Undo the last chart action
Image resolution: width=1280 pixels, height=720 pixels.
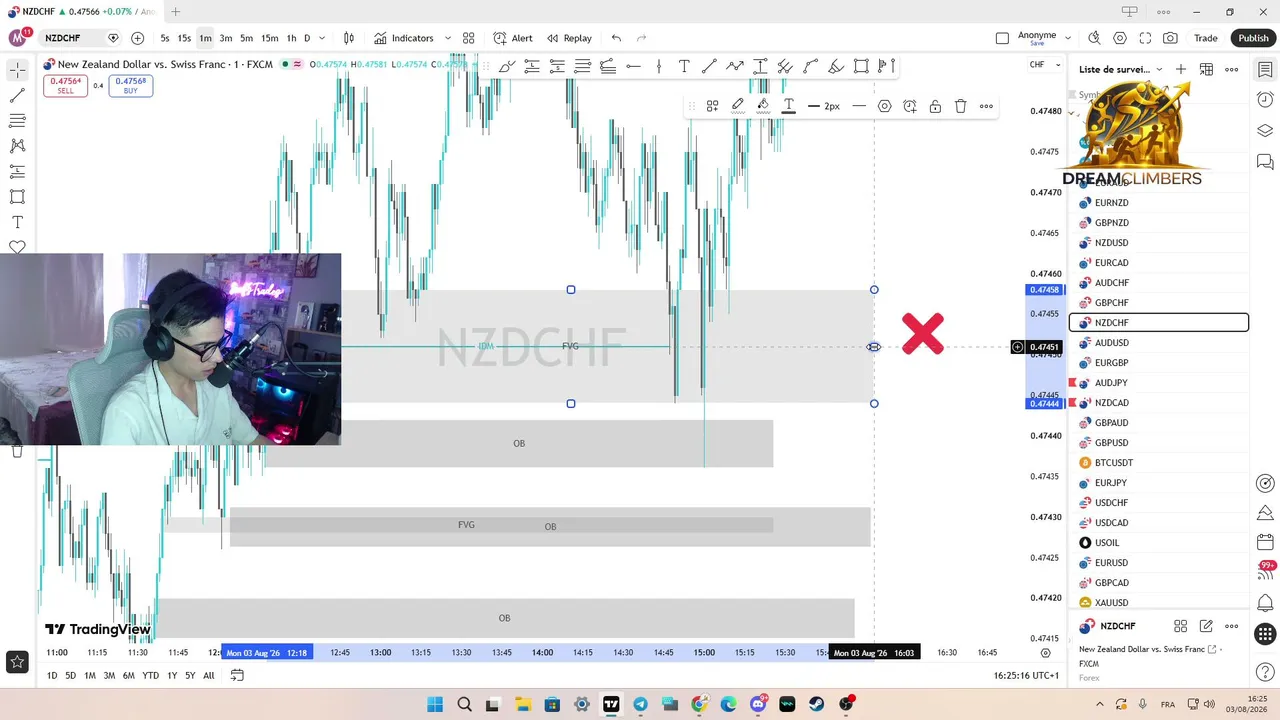click(x=616, y=38)
